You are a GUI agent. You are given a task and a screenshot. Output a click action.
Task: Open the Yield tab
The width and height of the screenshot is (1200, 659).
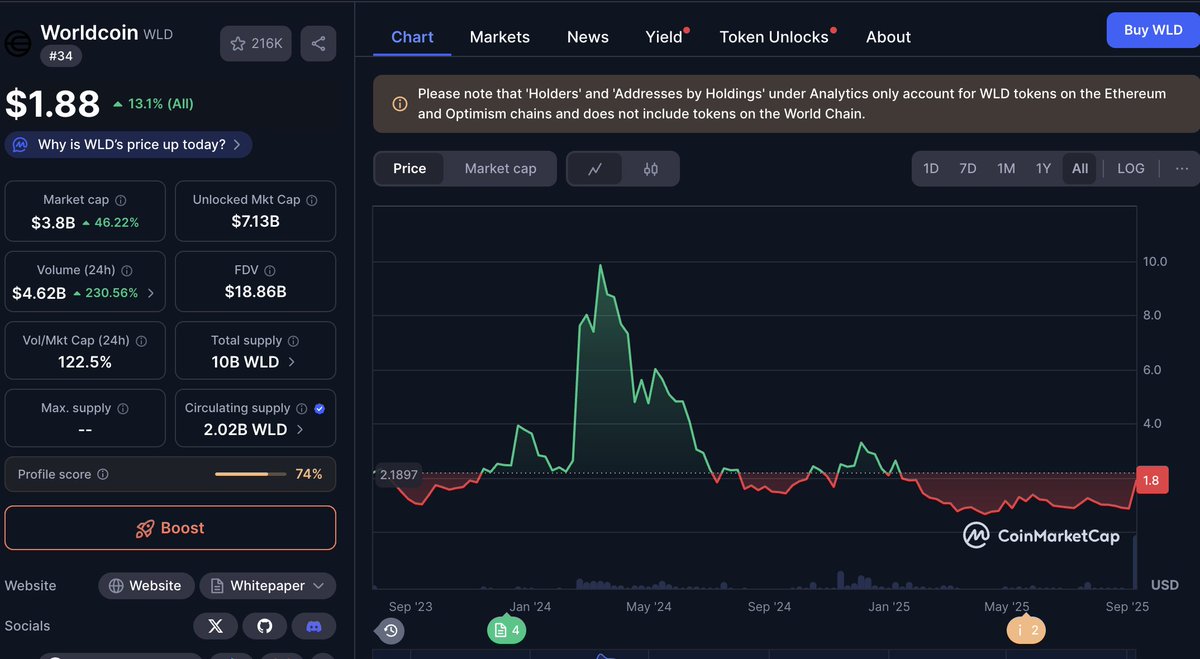[x=665, y=37]
